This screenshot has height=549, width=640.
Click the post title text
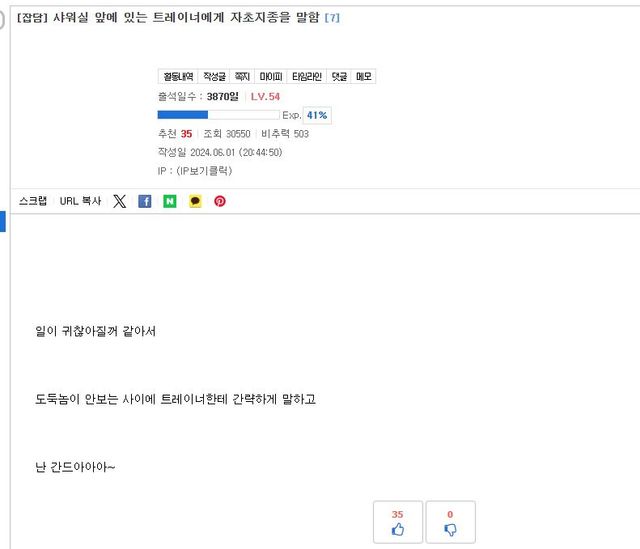click(x=168, y=18)
